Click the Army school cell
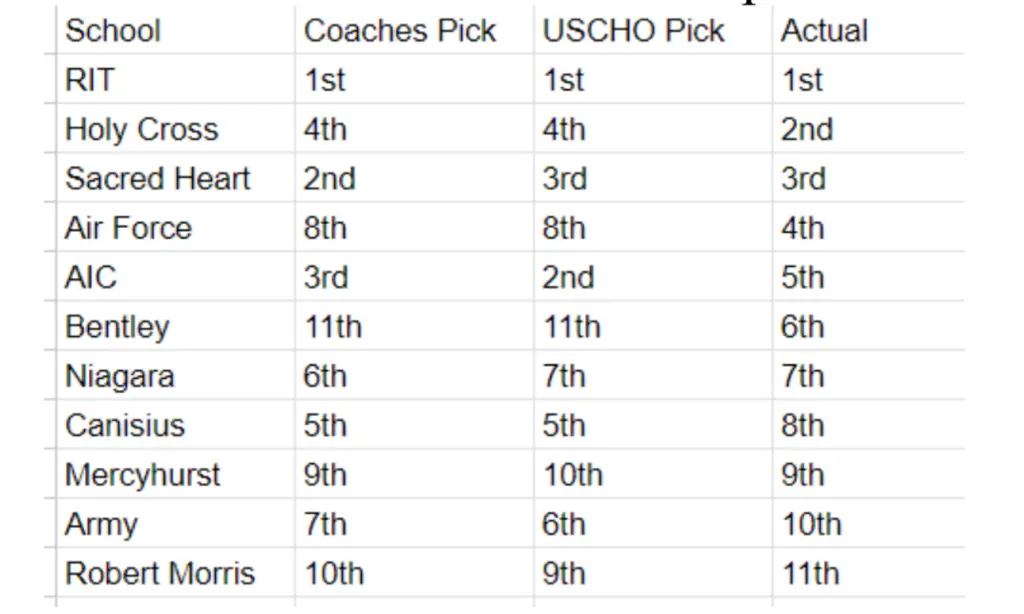Screen dimensions: 1024x614 [176, 523]
